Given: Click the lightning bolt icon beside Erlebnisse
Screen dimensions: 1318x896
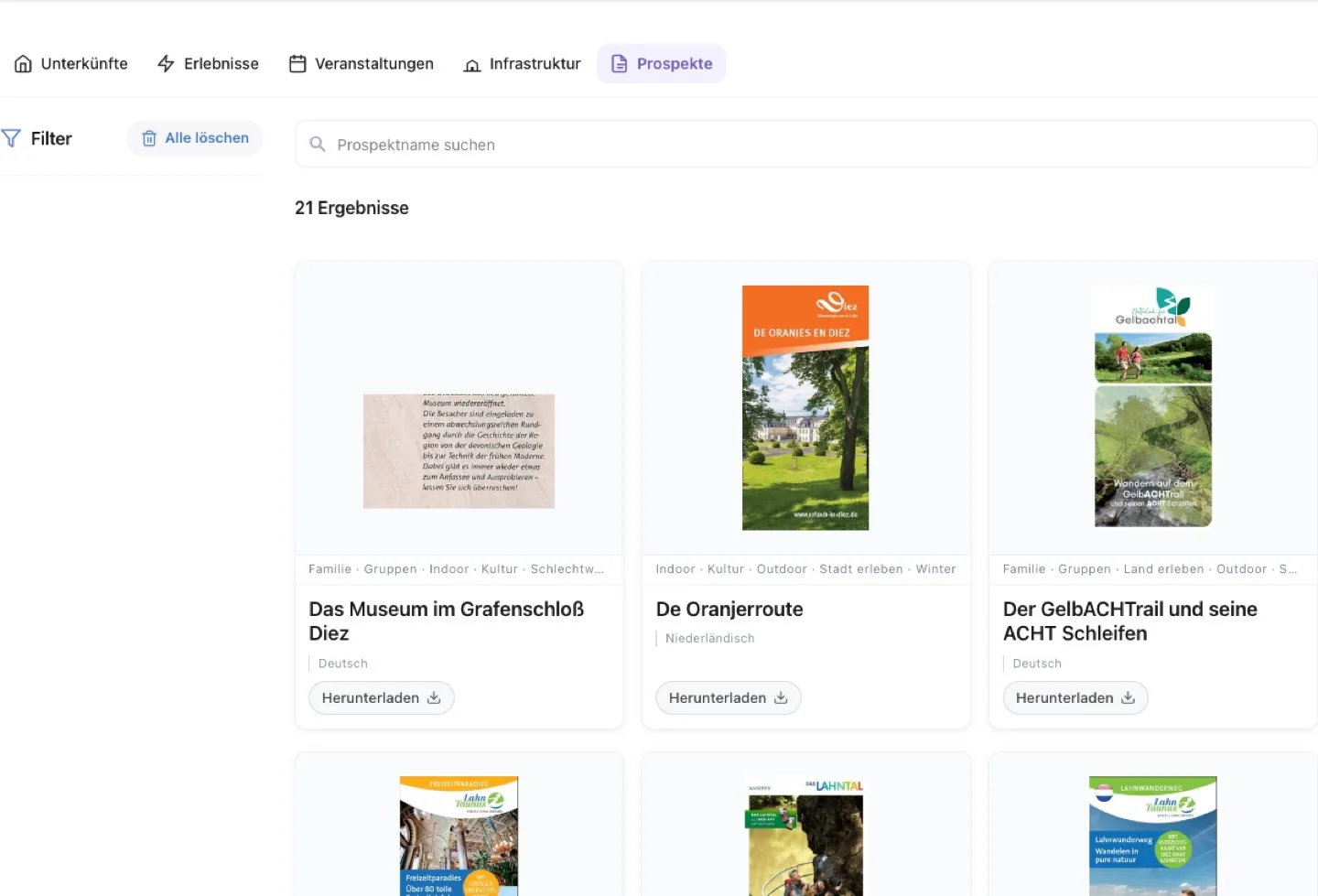Looking at the screenshot, I should 166,64.
